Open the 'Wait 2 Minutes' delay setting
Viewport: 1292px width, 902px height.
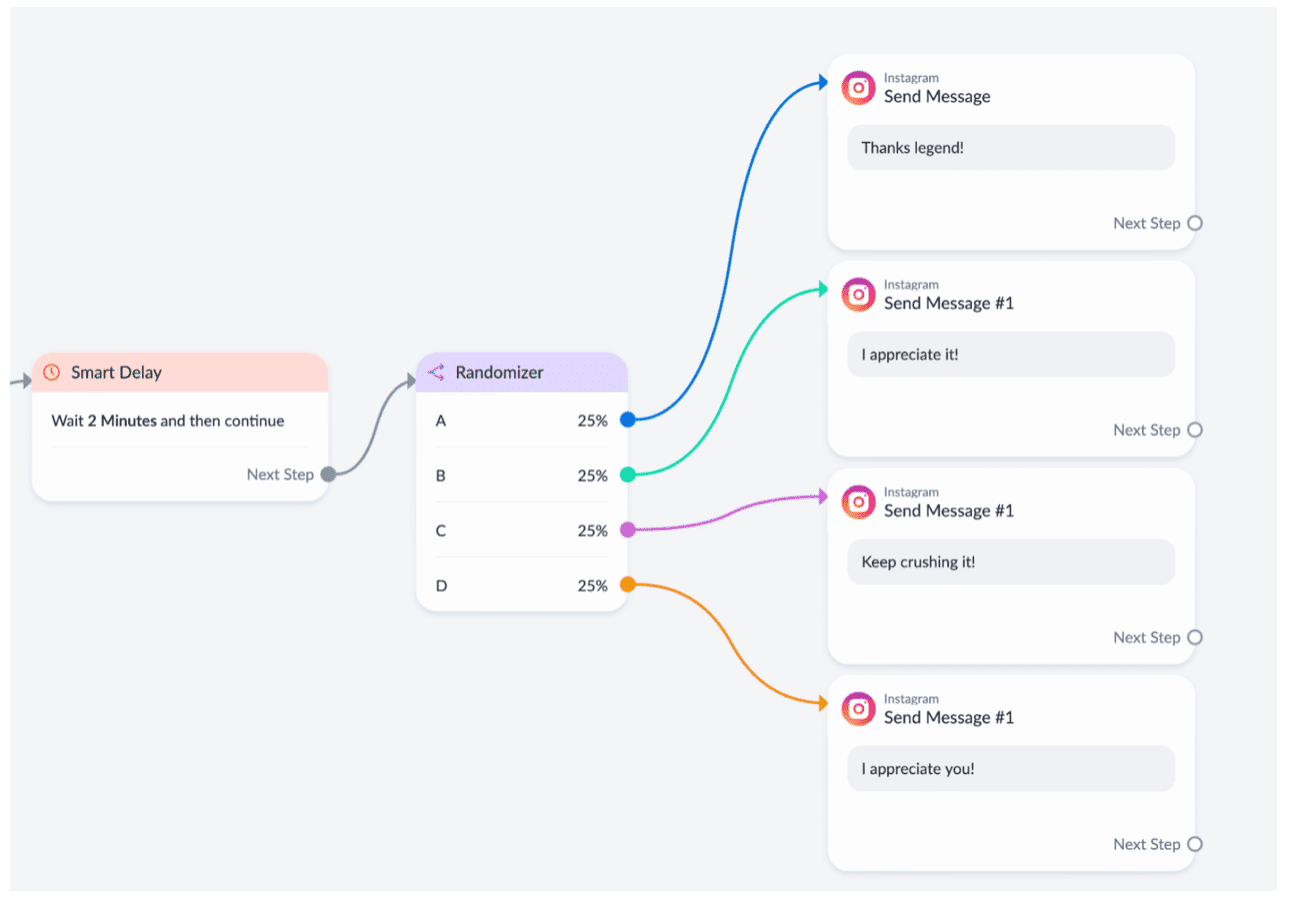(168, 421)
